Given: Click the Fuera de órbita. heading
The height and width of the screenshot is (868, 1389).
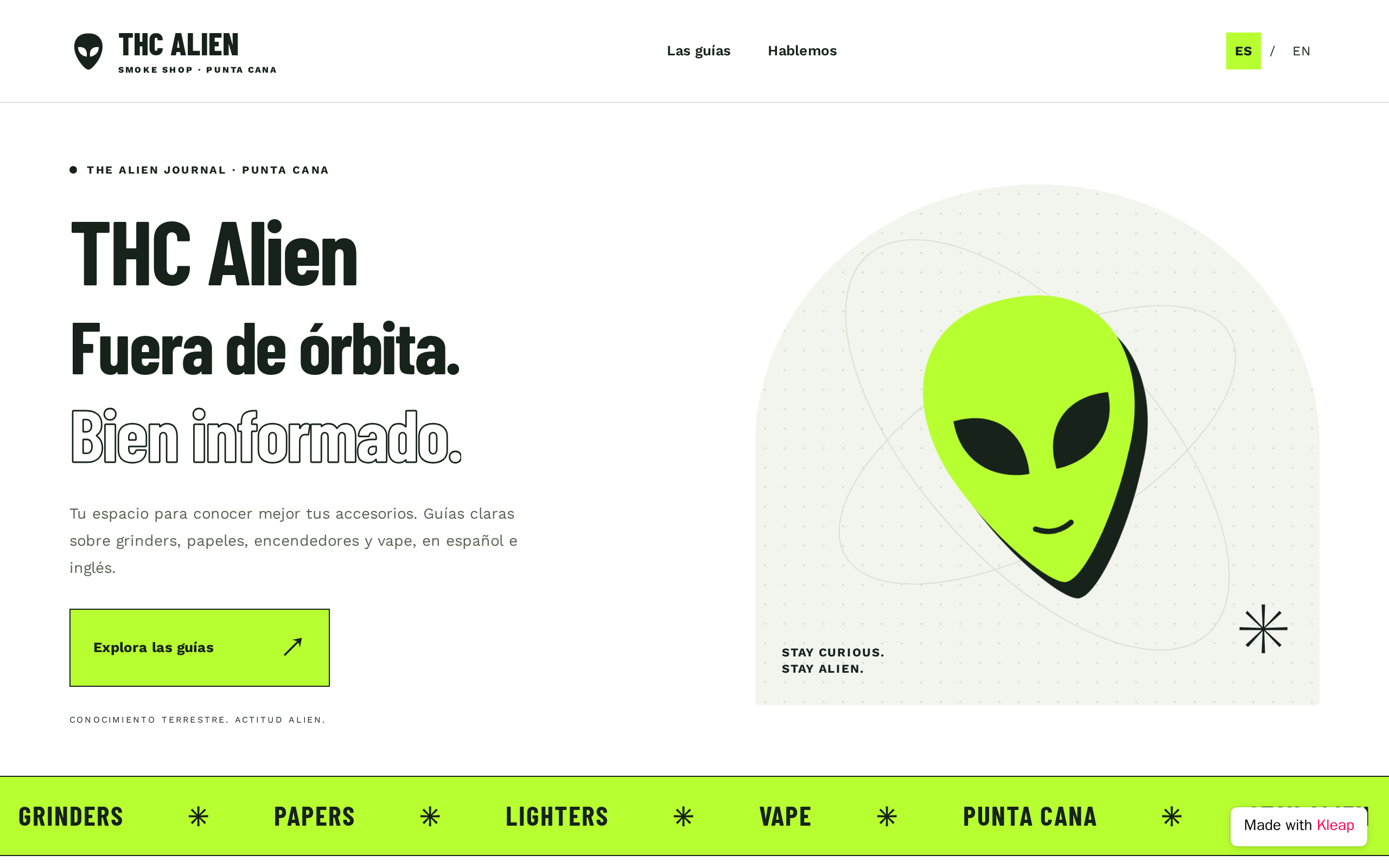Looking at the screenshot, I should [265, 349].
